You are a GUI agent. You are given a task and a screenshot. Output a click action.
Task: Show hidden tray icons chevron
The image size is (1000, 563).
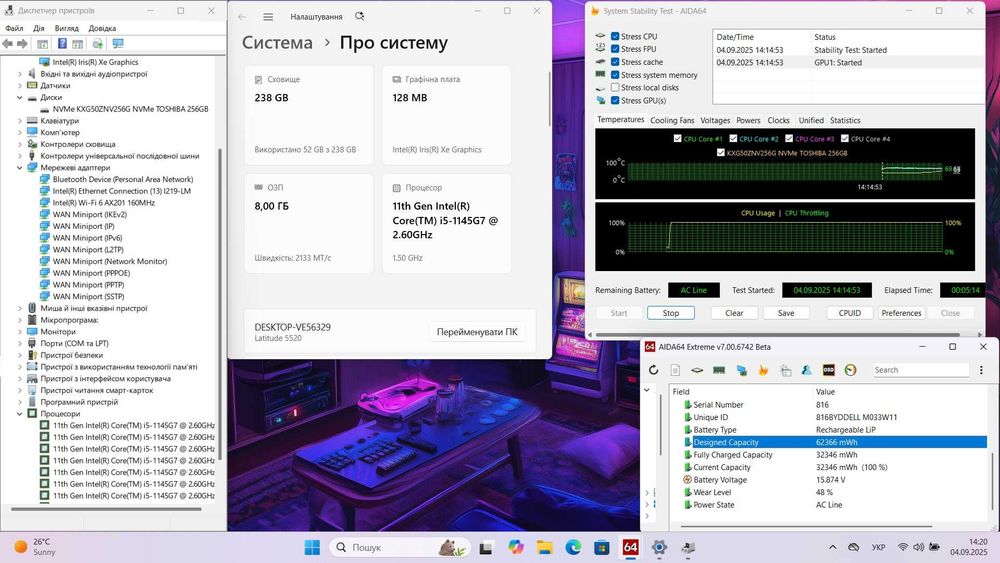(832, 547)
